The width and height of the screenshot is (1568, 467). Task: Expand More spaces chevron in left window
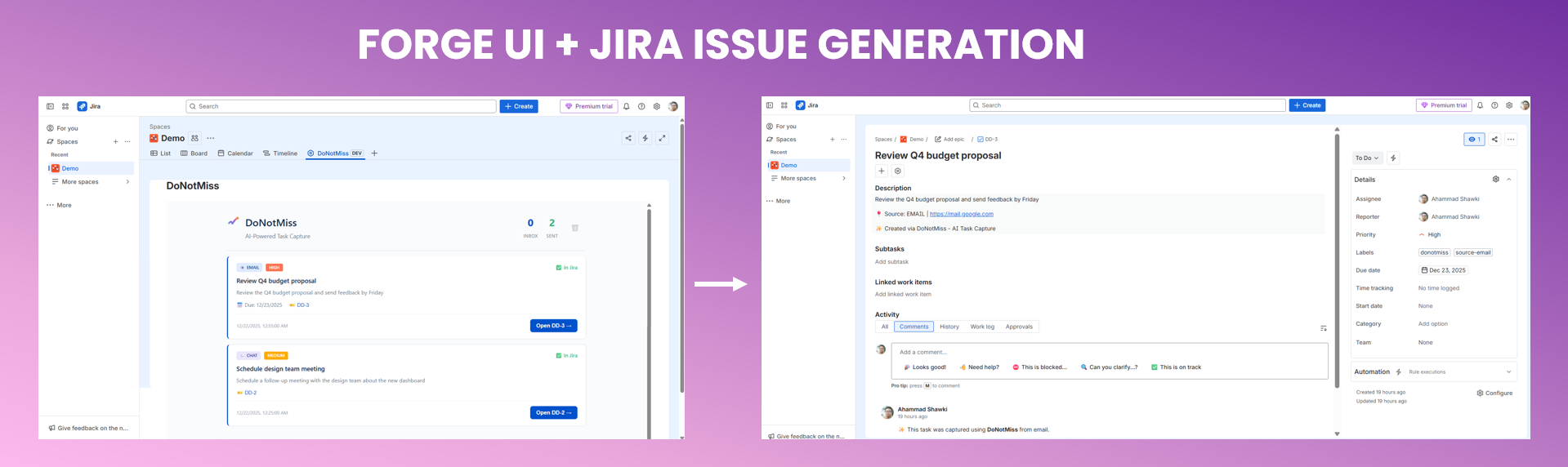(127, 182)
